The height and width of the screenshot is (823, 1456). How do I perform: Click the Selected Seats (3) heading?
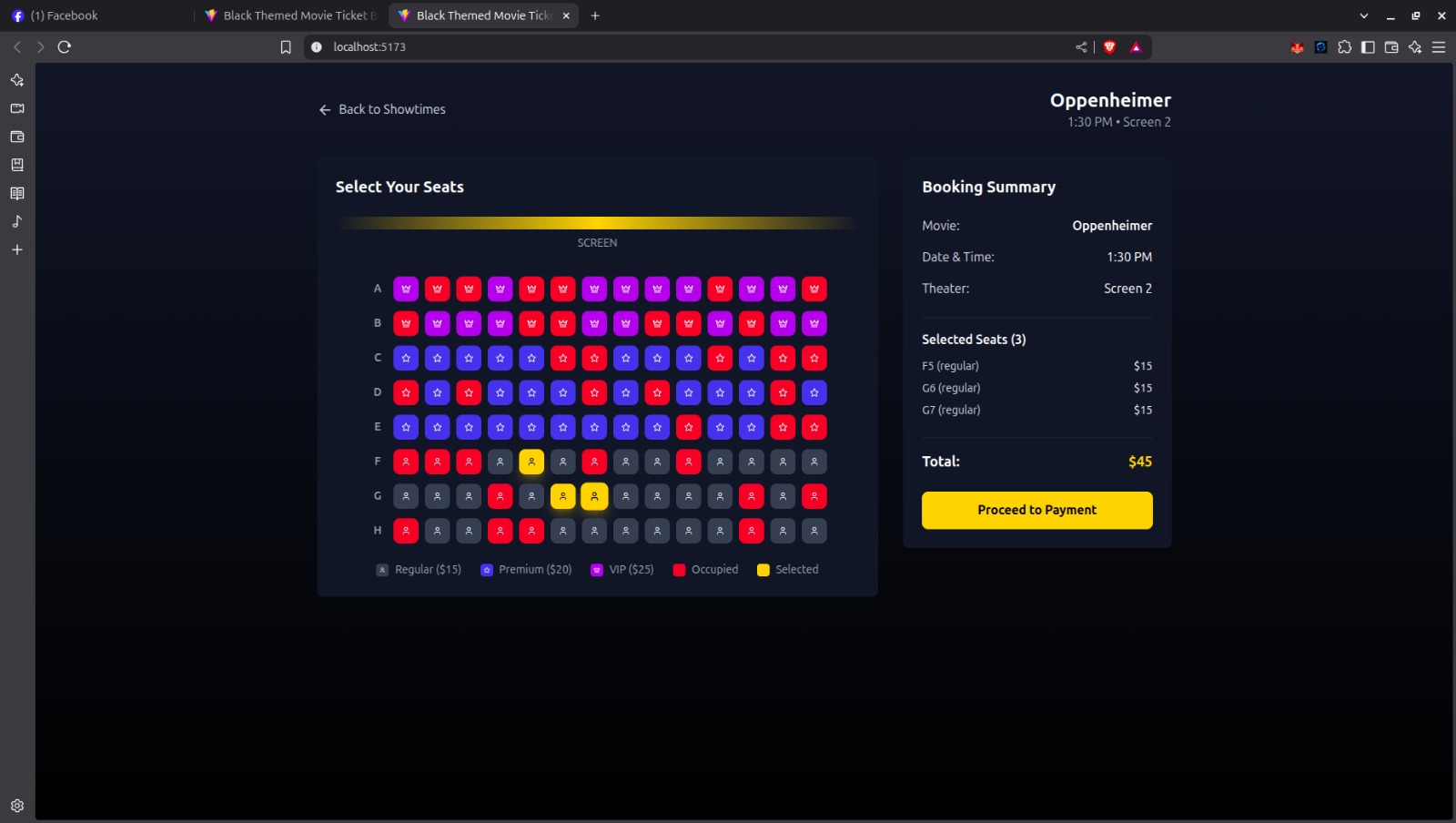click(974, 340)
